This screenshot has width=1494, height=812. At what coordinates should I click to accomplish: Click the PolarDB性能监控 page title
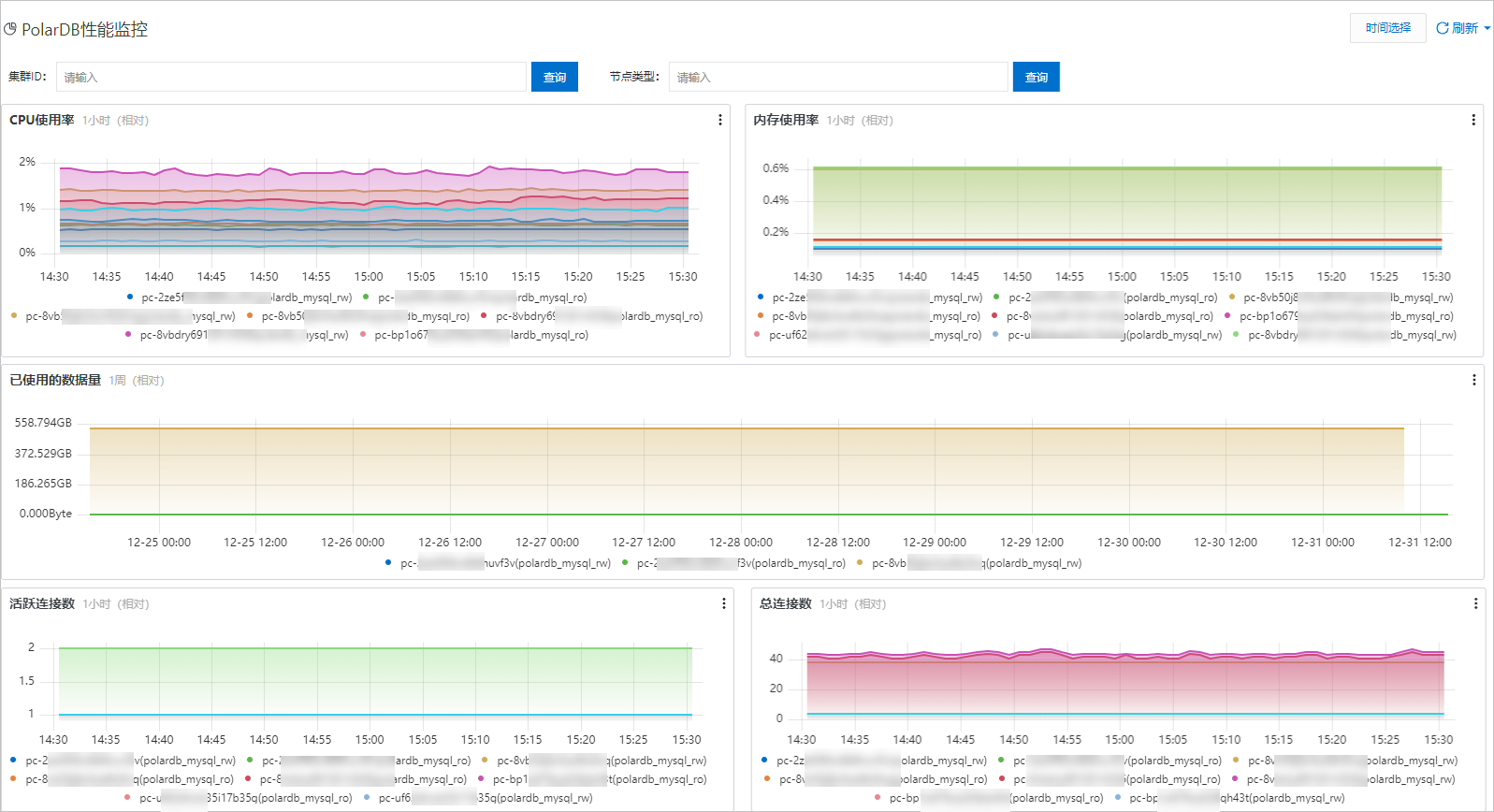pos(84,29)
